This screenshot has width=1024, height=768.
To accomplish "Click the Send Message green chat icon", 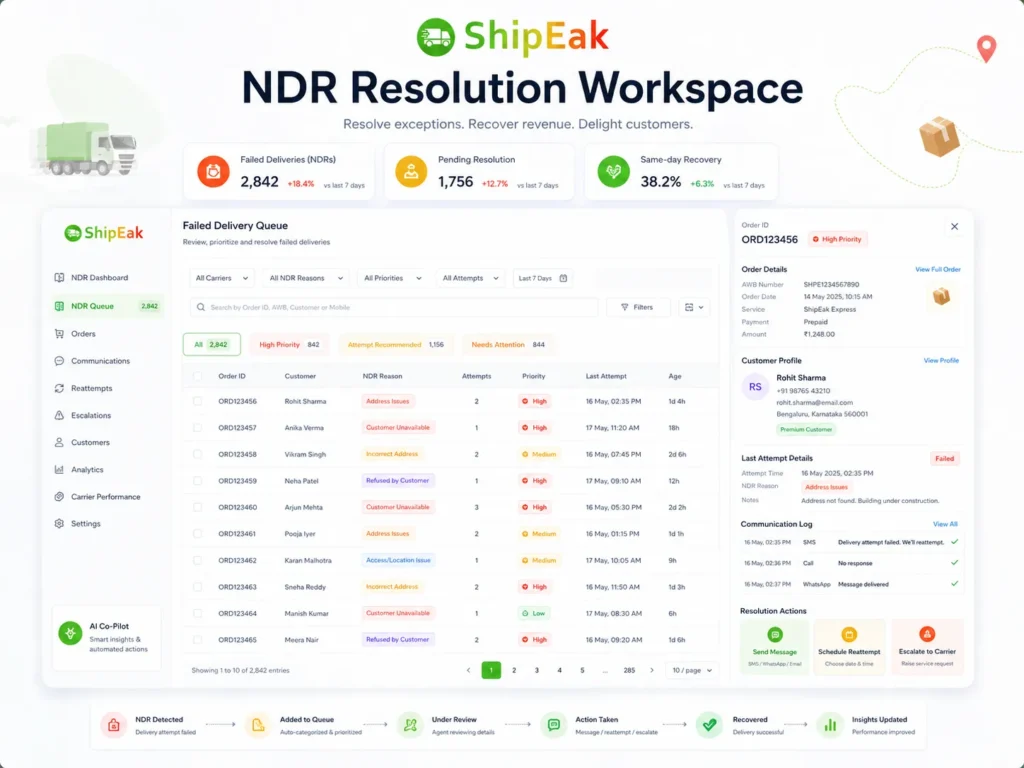I will pos(775,635).
